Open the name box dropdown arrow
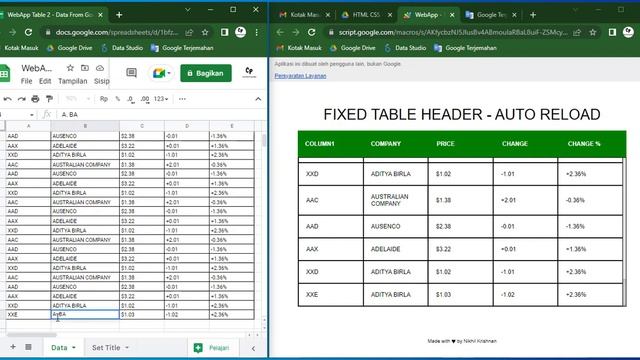This screenshot has height=360, width=640. pyautogui.click(x=31, y=115)
